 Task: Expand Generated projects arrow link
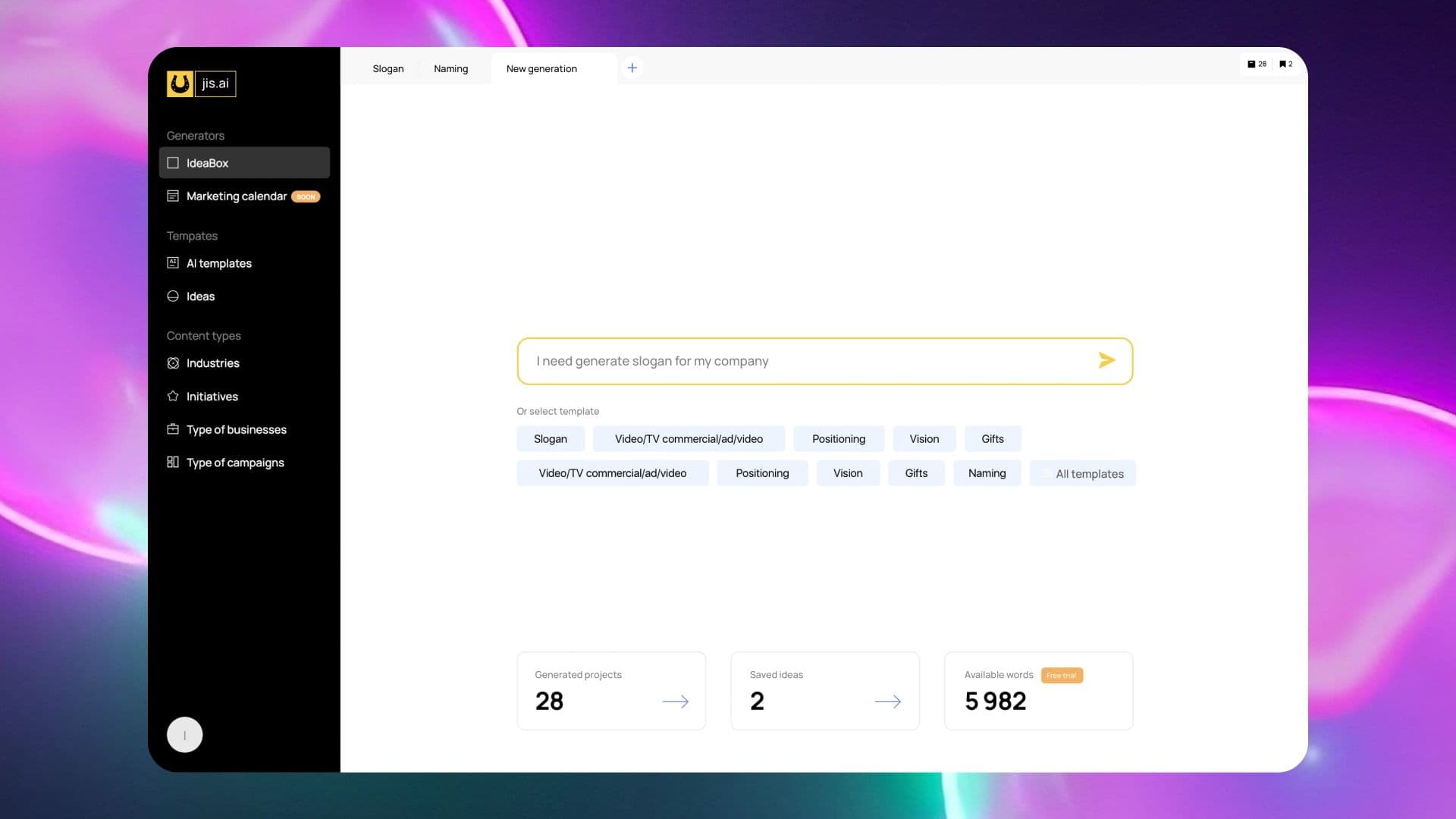click(x=675, y=700)
